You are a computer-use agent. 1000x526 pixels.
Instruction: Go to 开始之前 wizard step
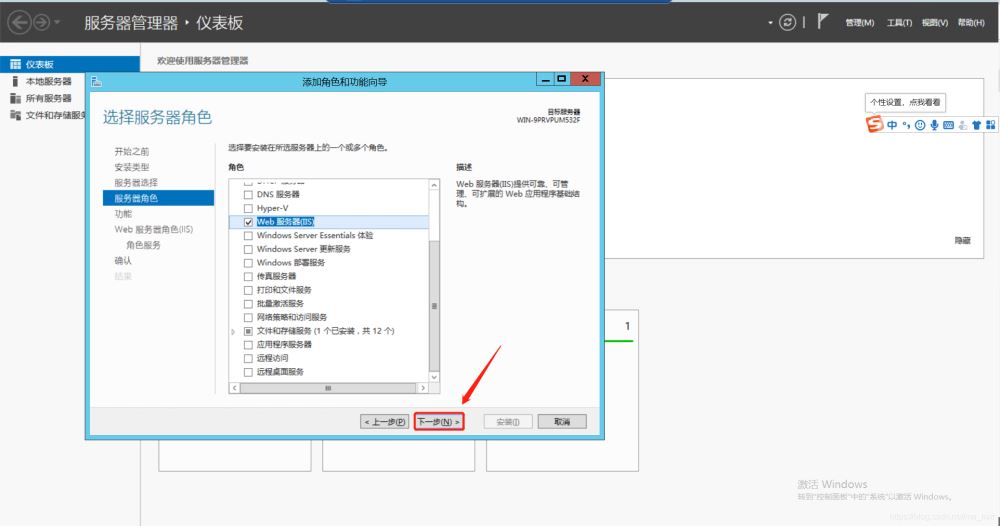(132, 152)
